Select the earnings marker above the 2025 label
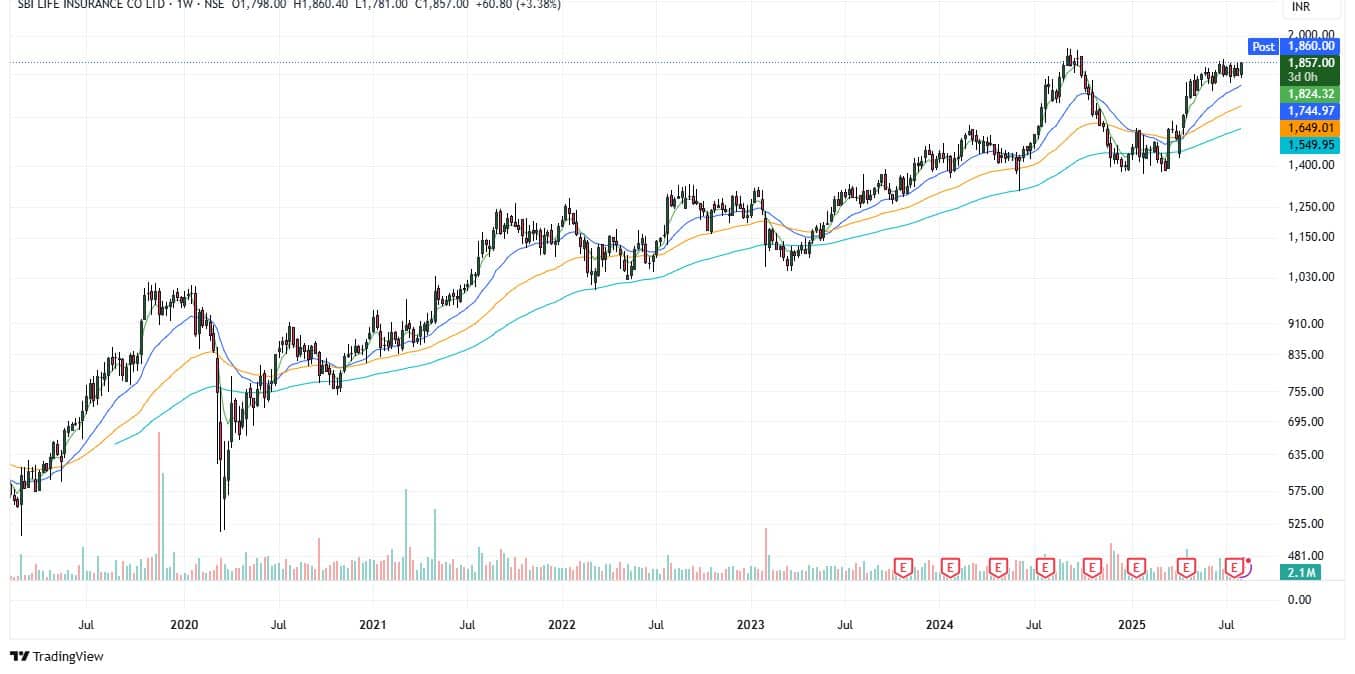Screen dimensions: 1355x674 pos(1136,567)
